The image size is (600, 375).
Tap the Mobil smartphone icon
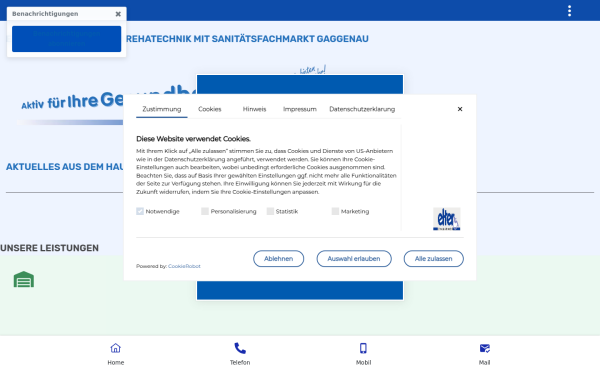[363, 348]
